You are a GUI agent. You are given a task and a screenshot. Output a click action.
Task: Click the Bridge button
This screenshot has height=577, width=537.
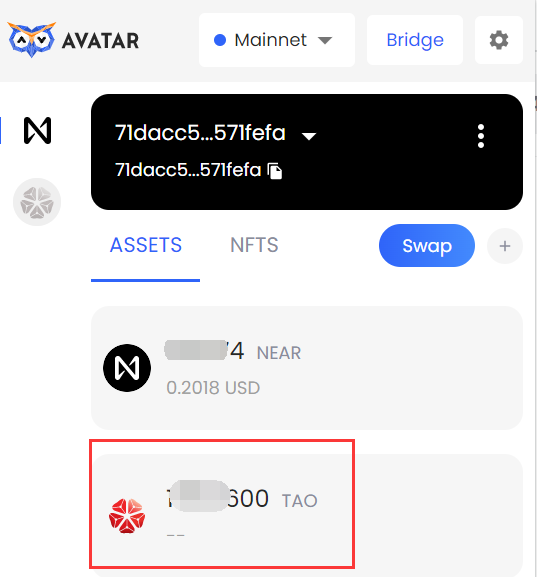[x=415, y=40]
